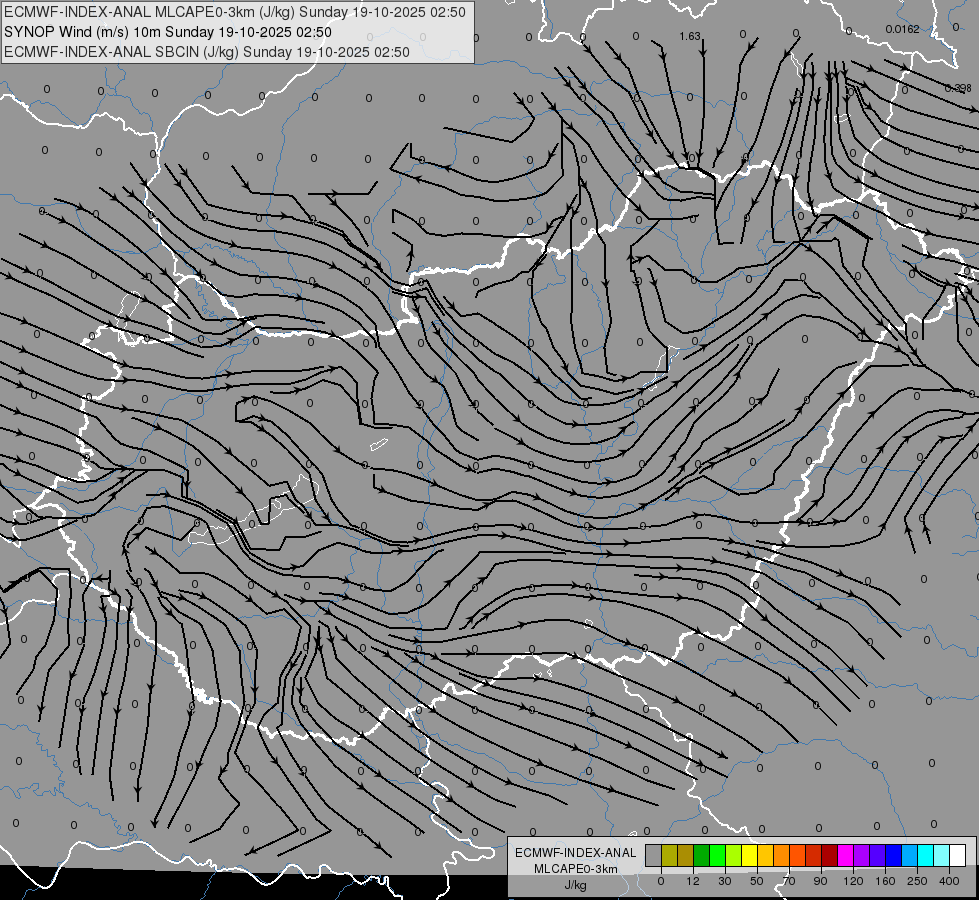Click the legend value 50
The height and width of the screenshot is (900, 979).
(x=757, y=881)
